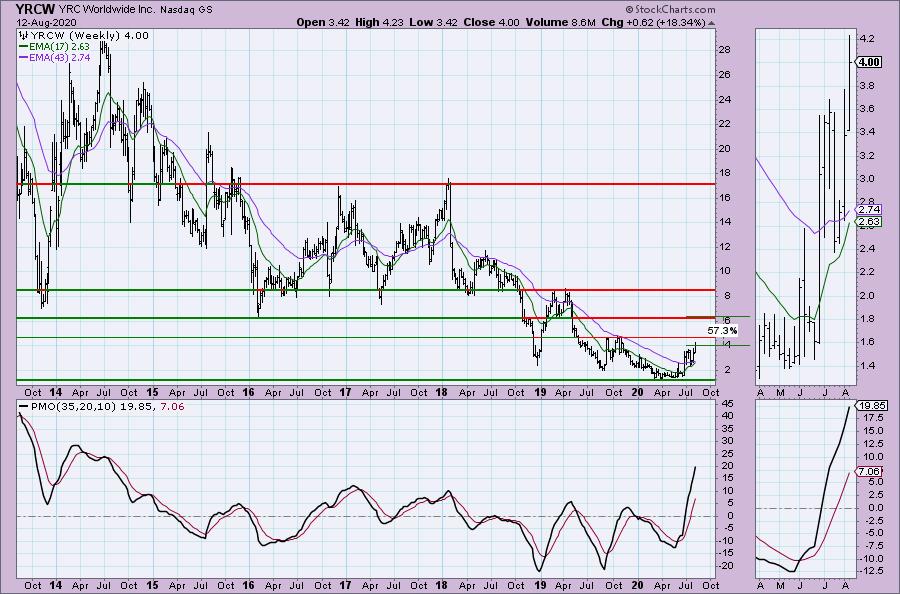Image resolution: width=900 pixels, height=594 pixels.
Task: Click the 57.3% annotation label
Action: pyautogui.click(x=721, y=331)
